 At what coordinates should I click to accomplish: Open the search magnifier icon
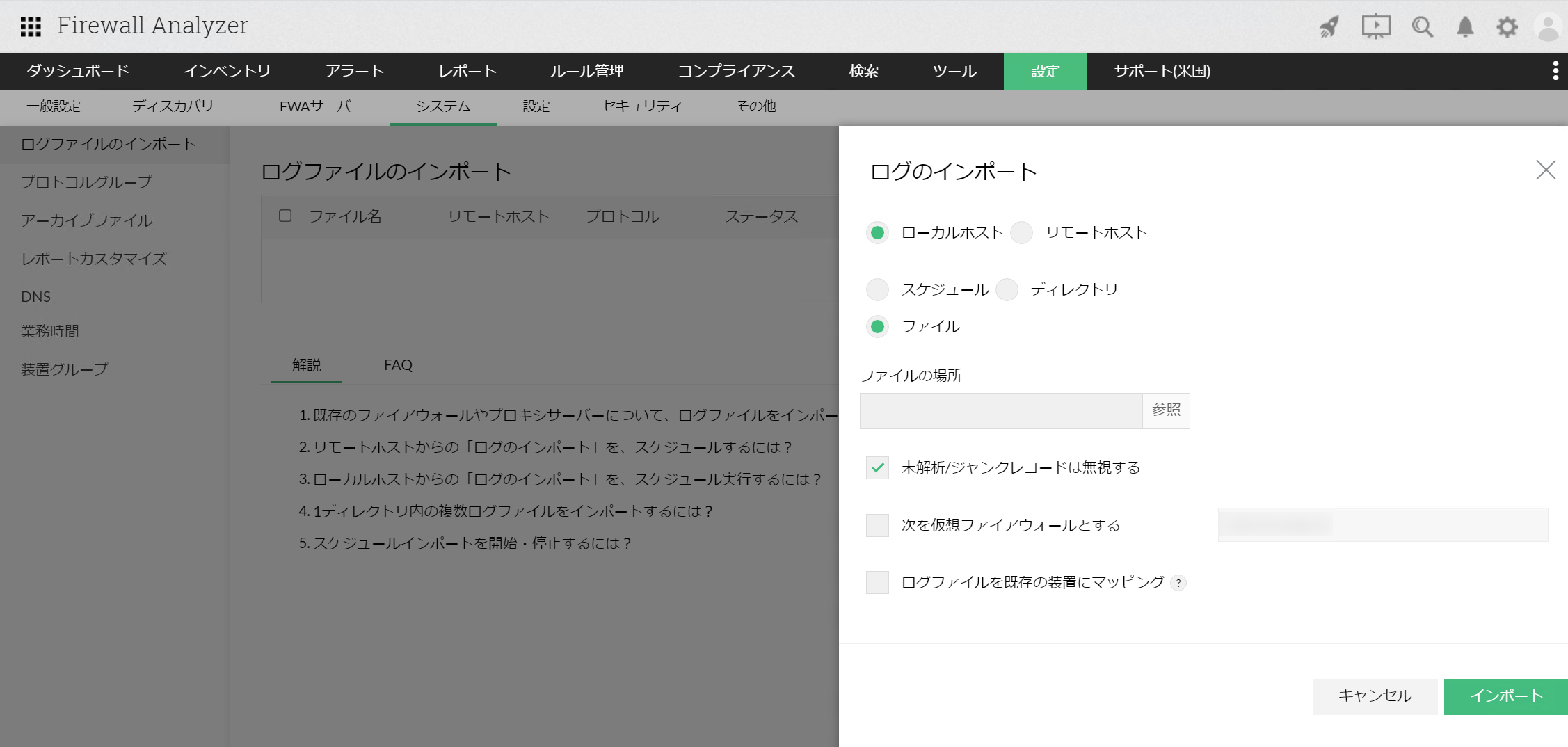[1422, 27]
